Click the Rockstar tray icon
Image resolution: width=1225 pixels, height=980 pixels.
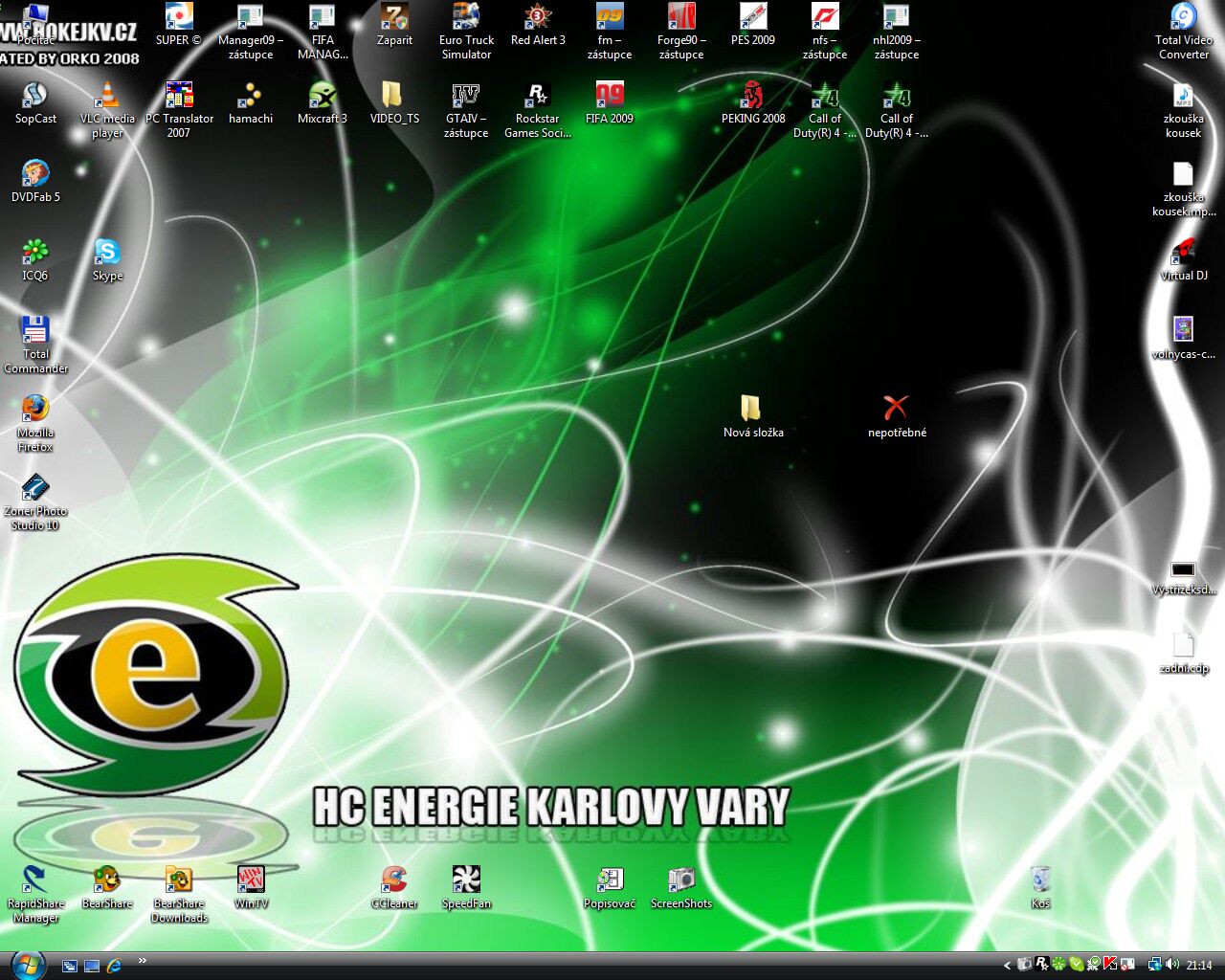click(1042, 965)
